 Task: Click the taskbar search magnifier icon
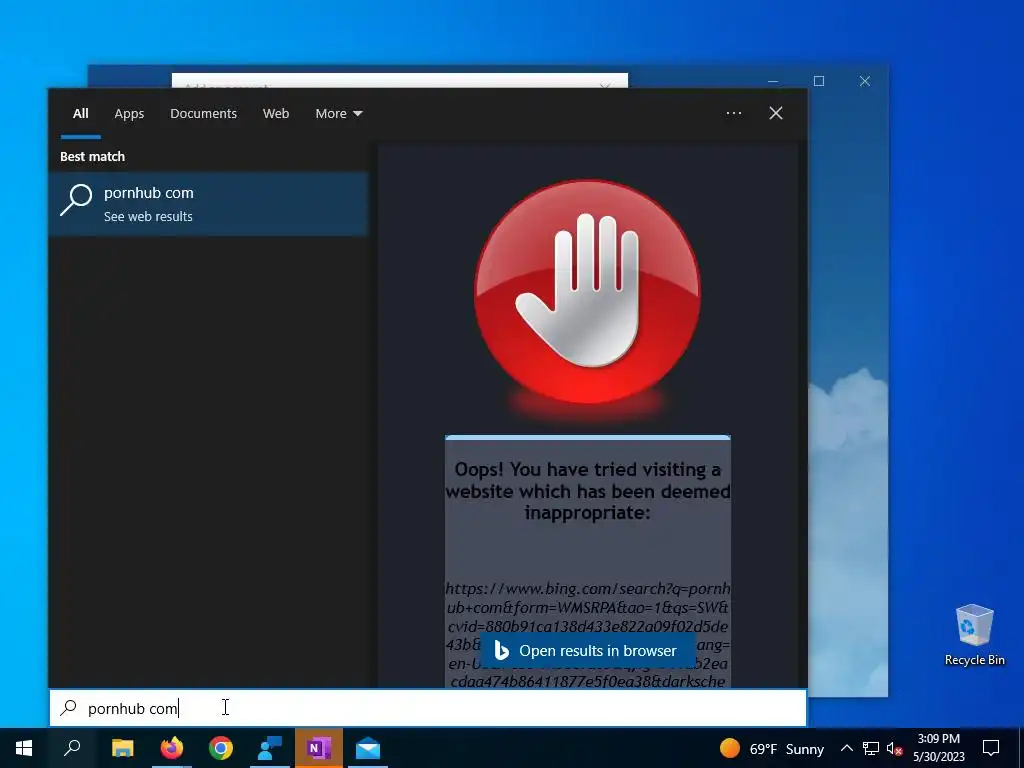pos(72,748)
